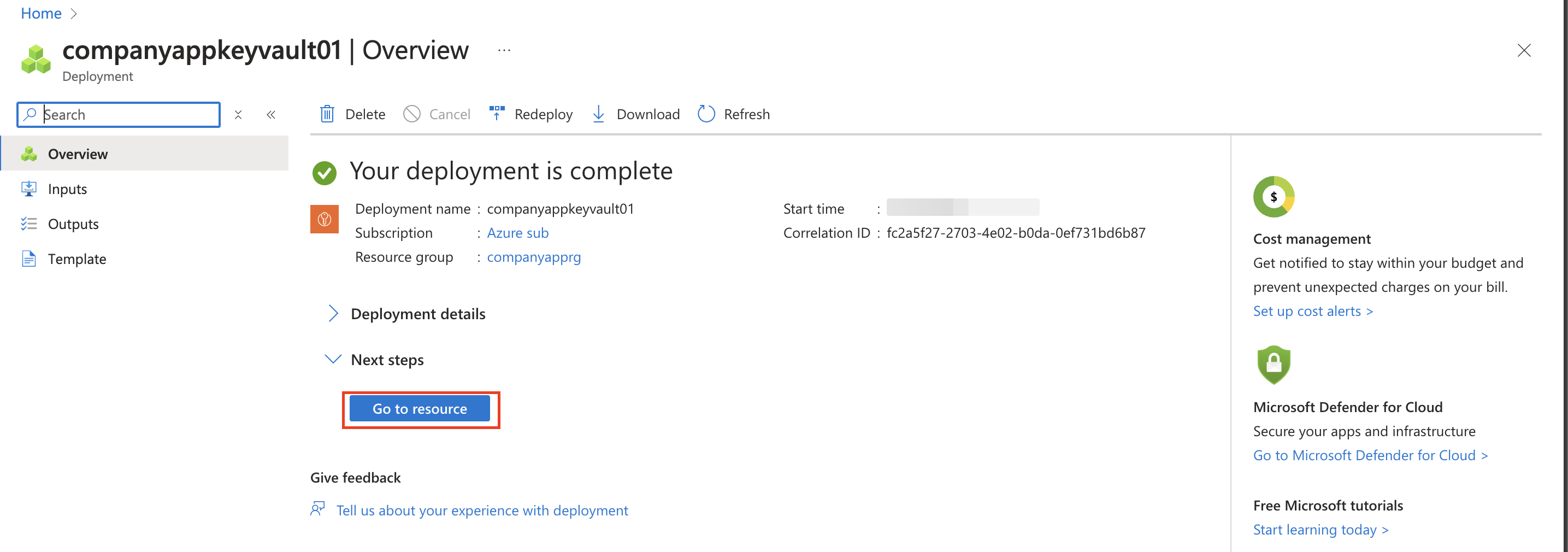Click the green deployment complete checkmark
The height and width of the screenshot is (552, 1568).
[325, 173]
